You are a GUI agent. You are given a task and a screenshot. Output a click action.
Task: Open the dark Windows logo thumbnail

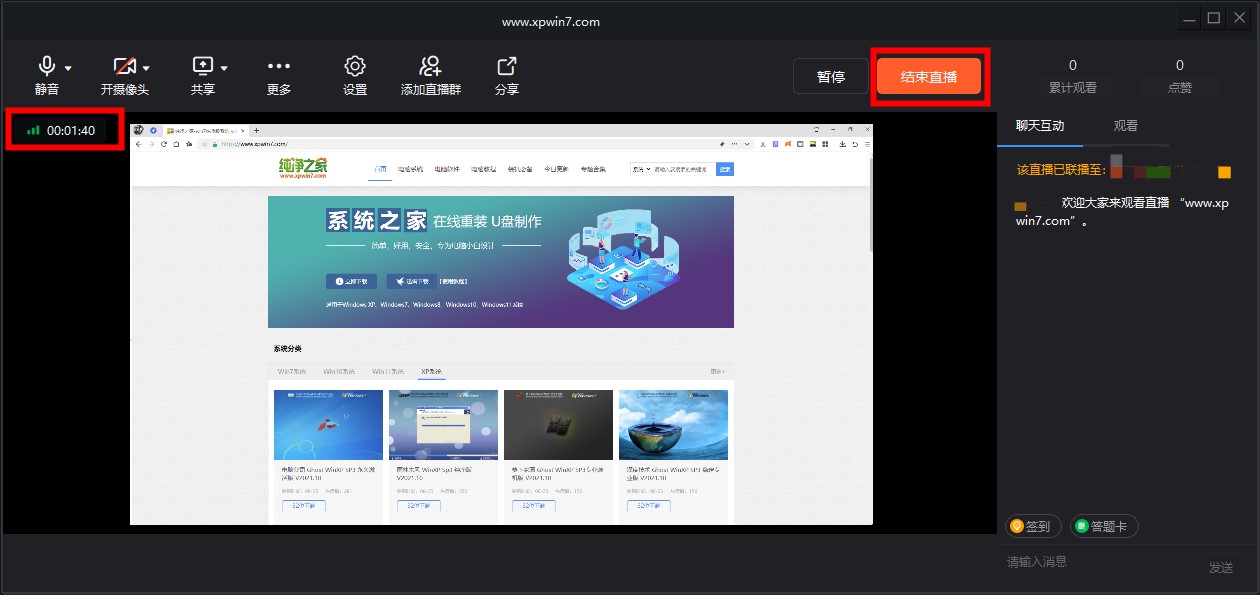(x=558, y=425)
